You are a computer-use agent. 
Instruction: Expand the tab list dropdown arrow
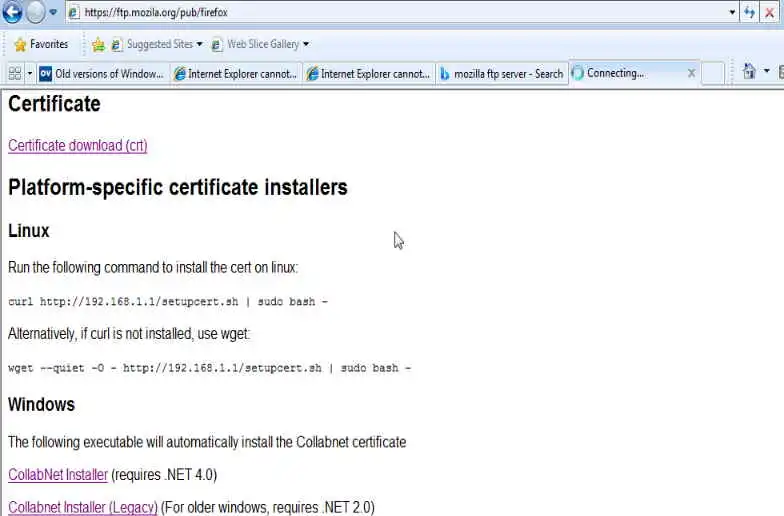30,74
